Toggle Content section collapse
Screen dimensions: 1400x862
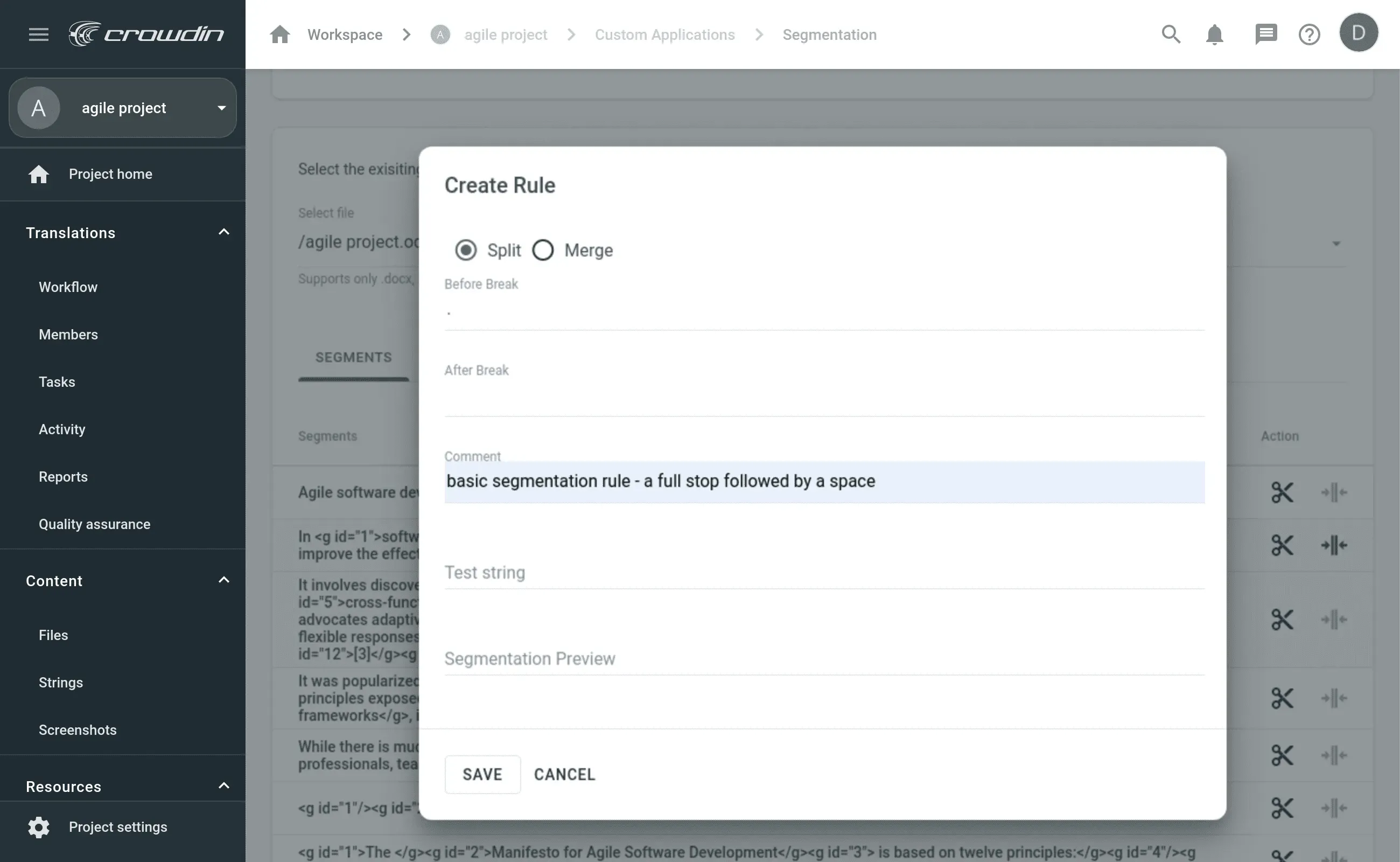coord(222,580)
